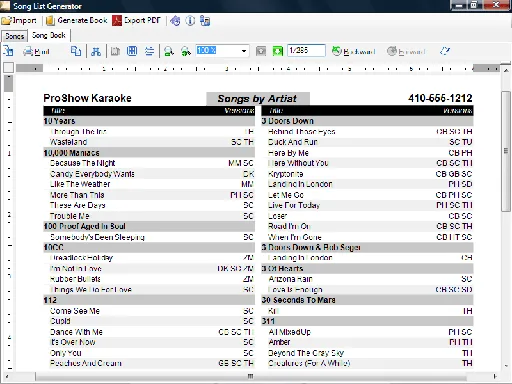512x384 pixels.
Task: Click the find binoculars icon
Action: click(x=96, y=51)
